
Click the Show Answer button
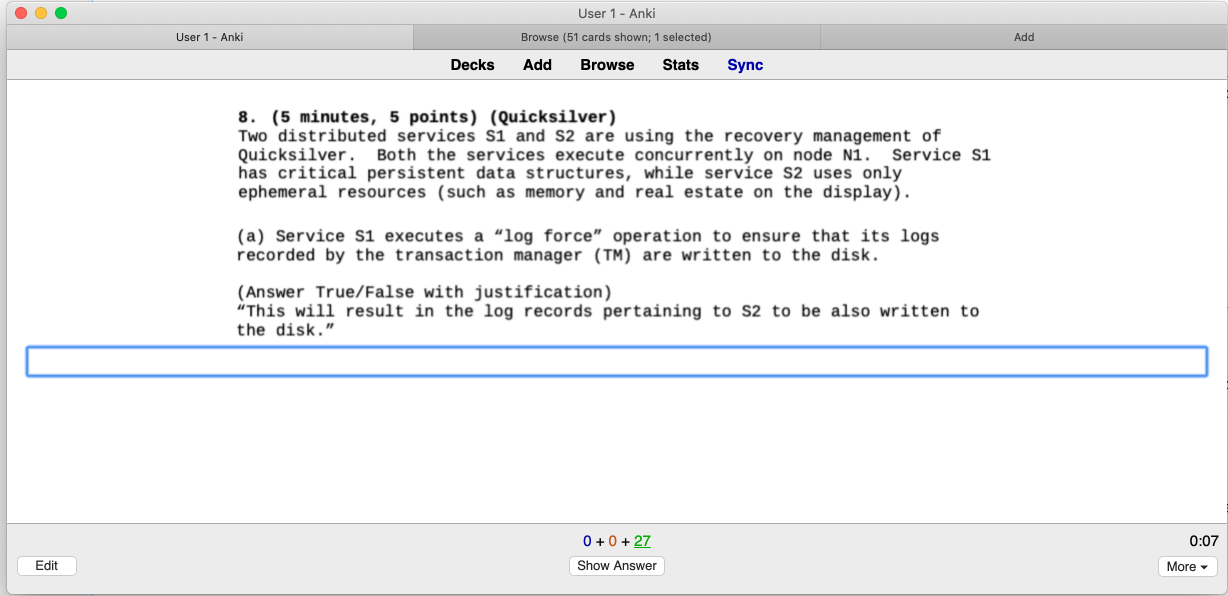click(x=617, y=566)
